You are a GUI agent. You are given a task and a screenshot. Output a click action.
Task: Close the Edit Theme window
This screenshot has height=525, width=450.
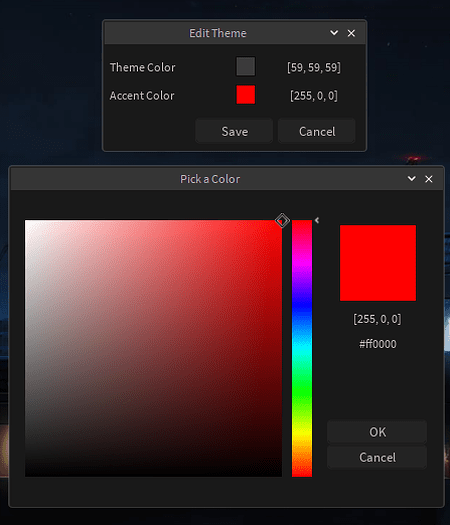(x=351, y=33)
